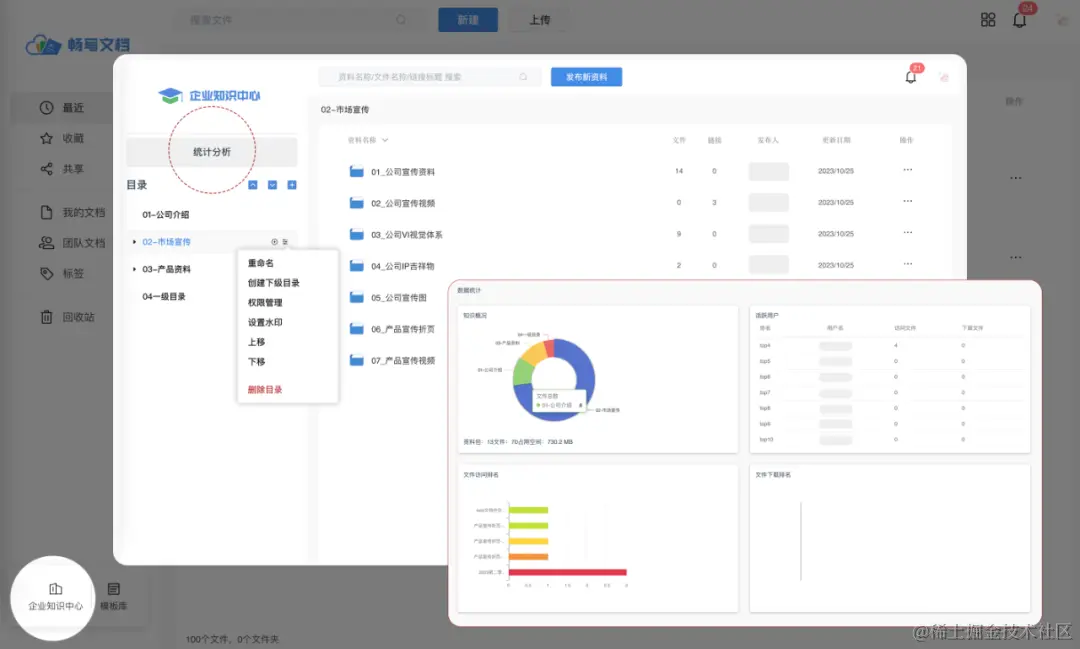
Task: Click the collapse-all directory icon beside 目录
Action: (253, 185)
